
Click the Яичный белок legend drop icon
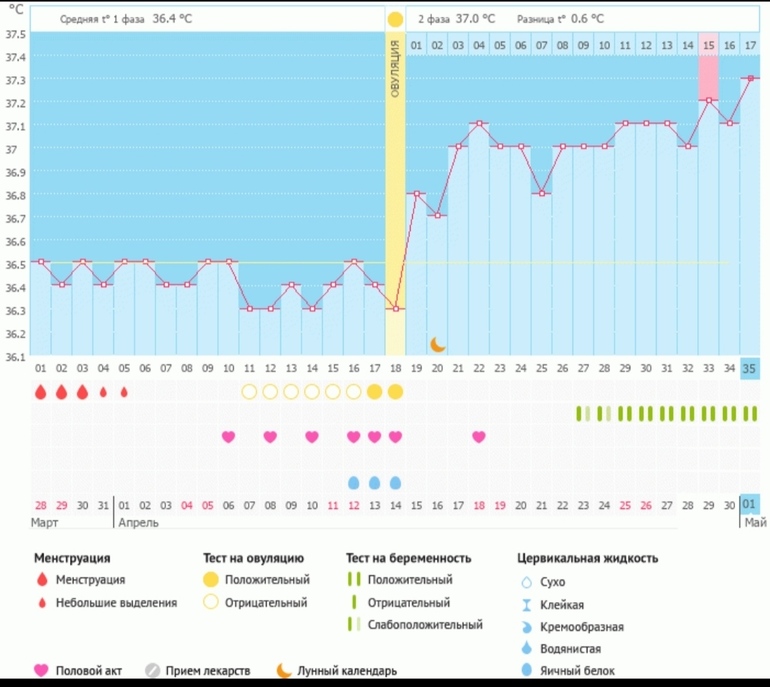click(527, 670)
